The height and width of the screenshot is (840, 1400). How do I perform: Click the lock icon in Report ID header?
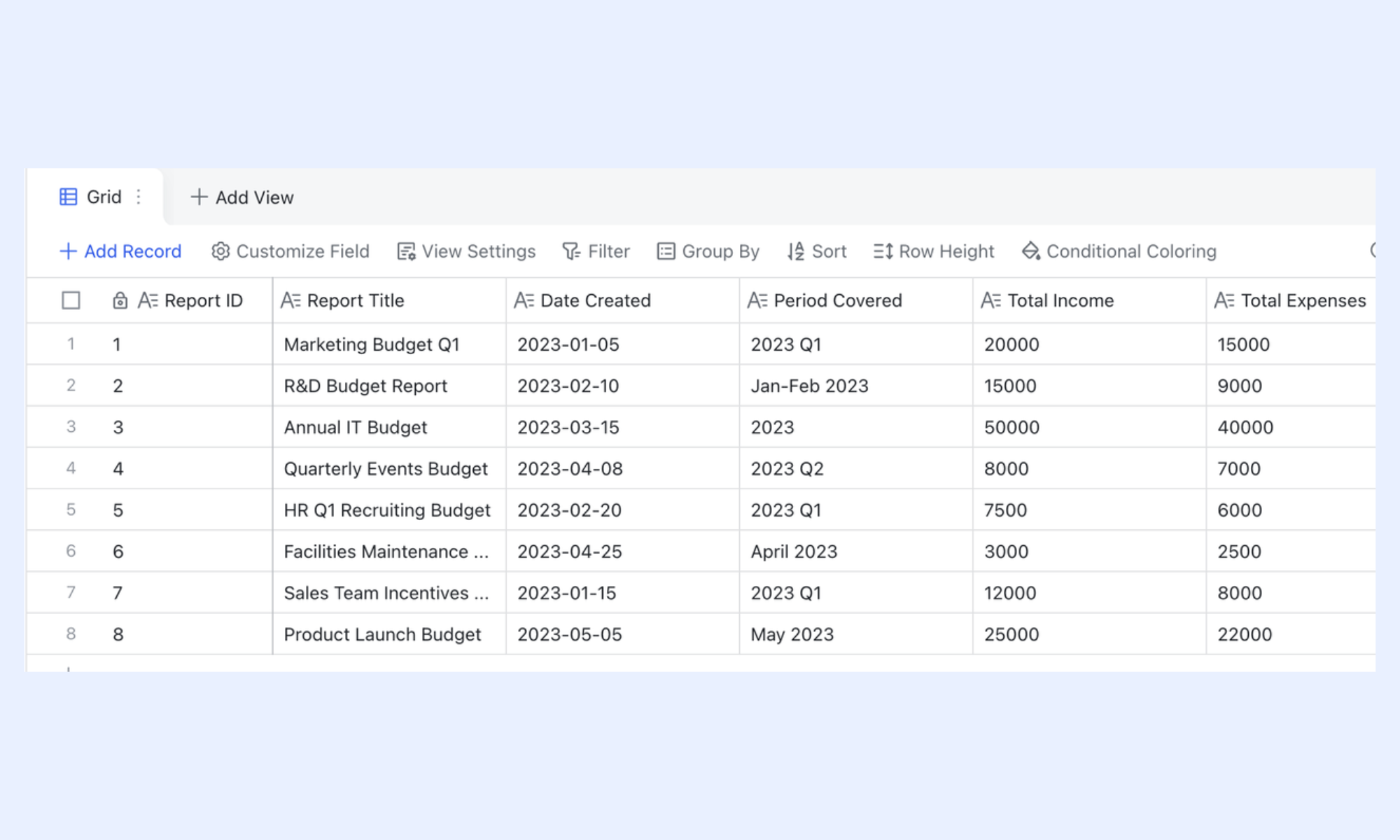[120, 300]
